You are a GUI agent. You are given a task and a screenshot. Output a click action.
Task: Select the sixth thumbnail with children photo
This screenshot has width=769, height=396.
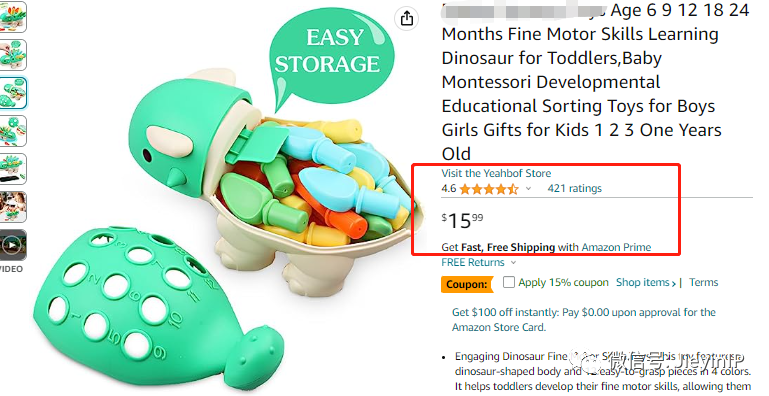point(13,207)
